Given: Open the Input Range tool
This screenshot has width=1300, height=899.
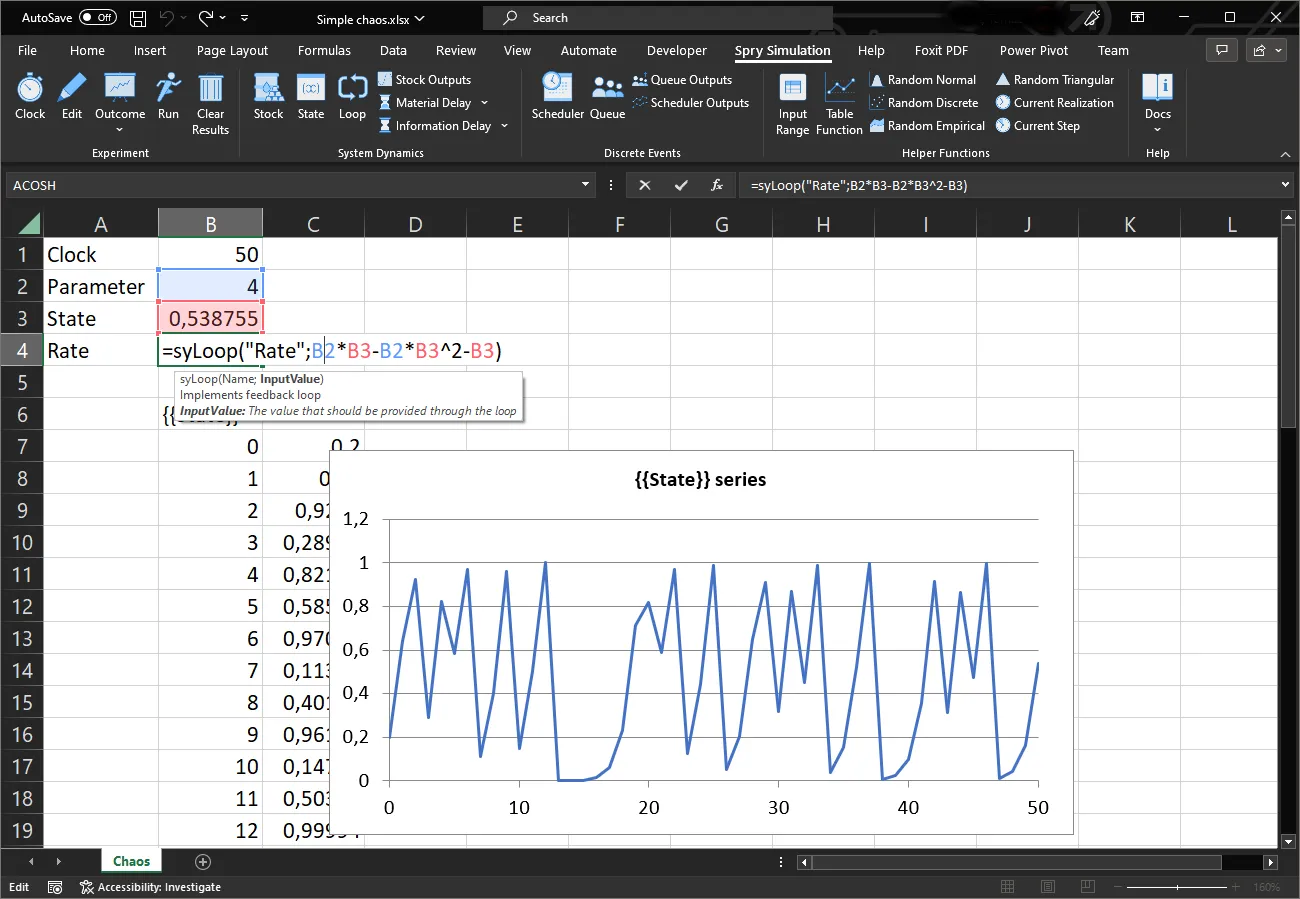Looking at the screenshot, I should click(x=792, y=103).
